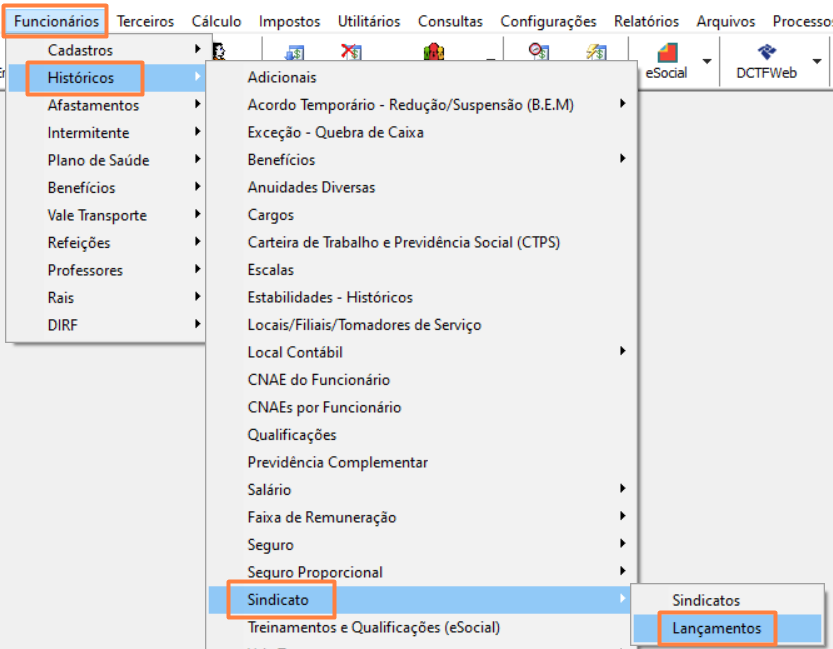The image size is (833, 649).
Task: Click the lightning bolt money toolbar icon
Action: point(596,52)
